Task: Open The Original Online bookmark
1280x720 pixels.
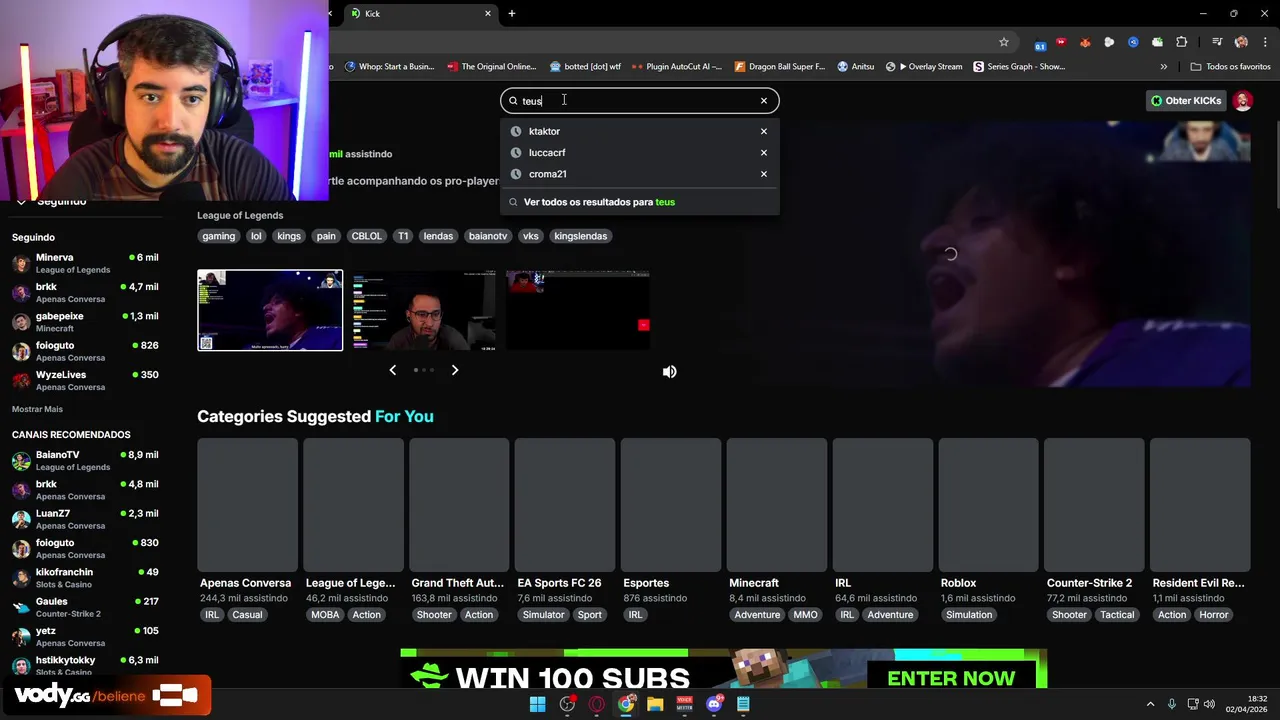Action: [491, 67]
